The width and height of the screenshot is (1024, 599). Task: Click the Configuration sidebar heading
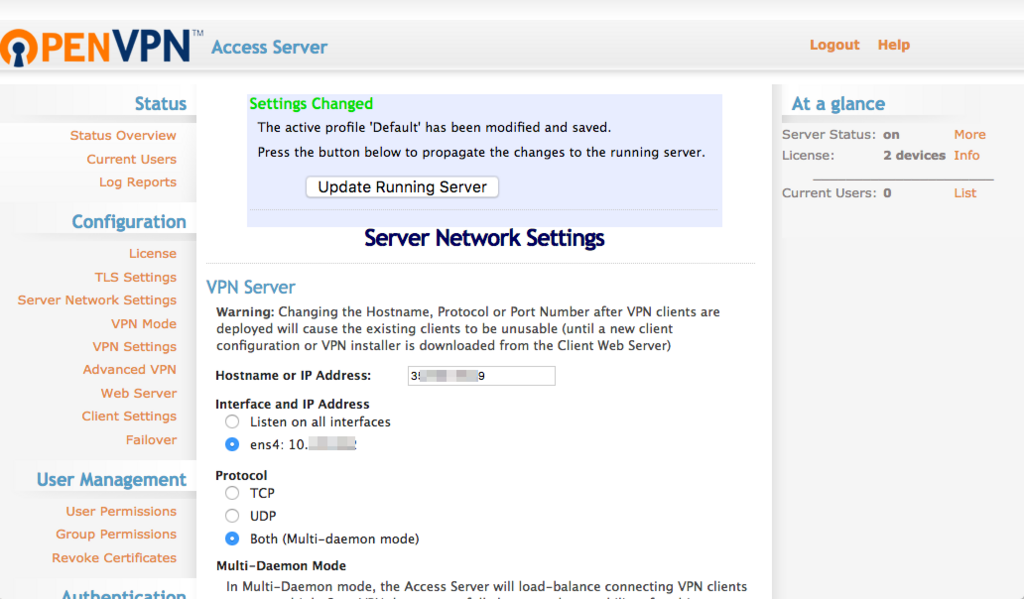(x=129, y=222)
